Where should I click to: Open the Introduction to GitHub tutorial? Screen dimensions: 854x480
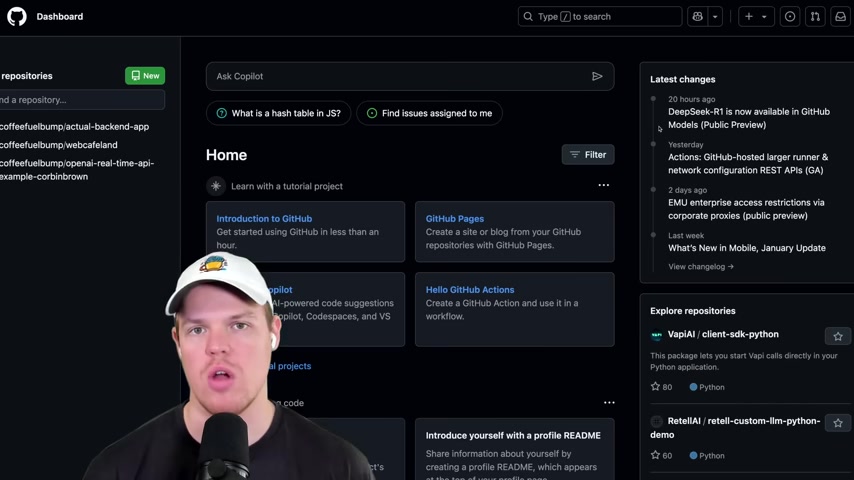pyautogui.click(x=264, y=218)
